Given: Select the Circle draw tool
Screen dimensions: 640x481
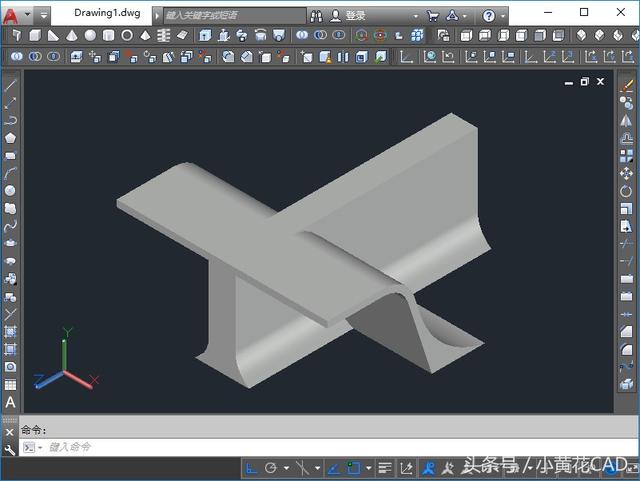Looking at the screenshot, I should tap(11, 190).
